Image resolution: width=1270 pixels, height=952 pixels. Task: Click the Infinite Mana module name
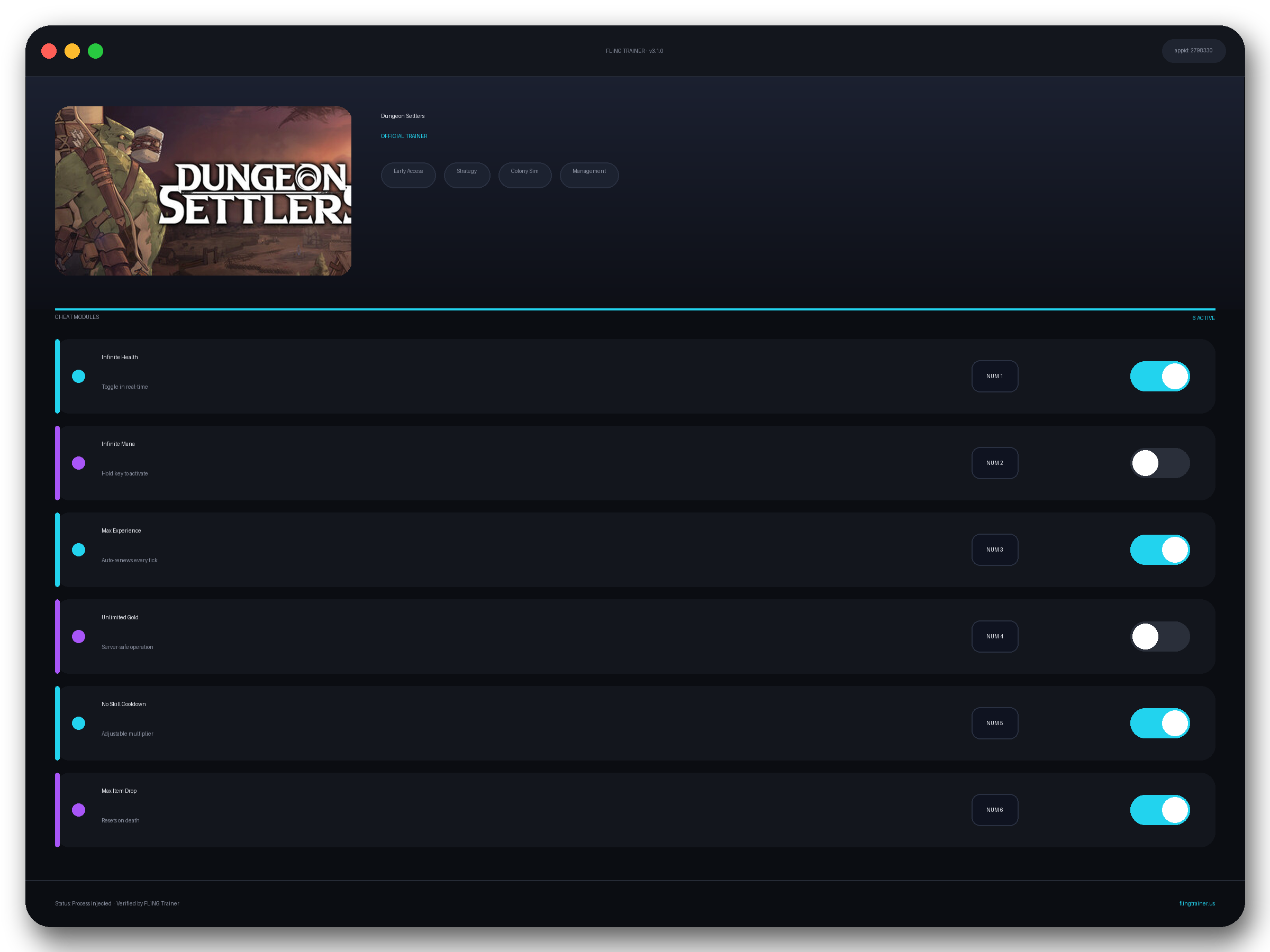pos(119,444)
